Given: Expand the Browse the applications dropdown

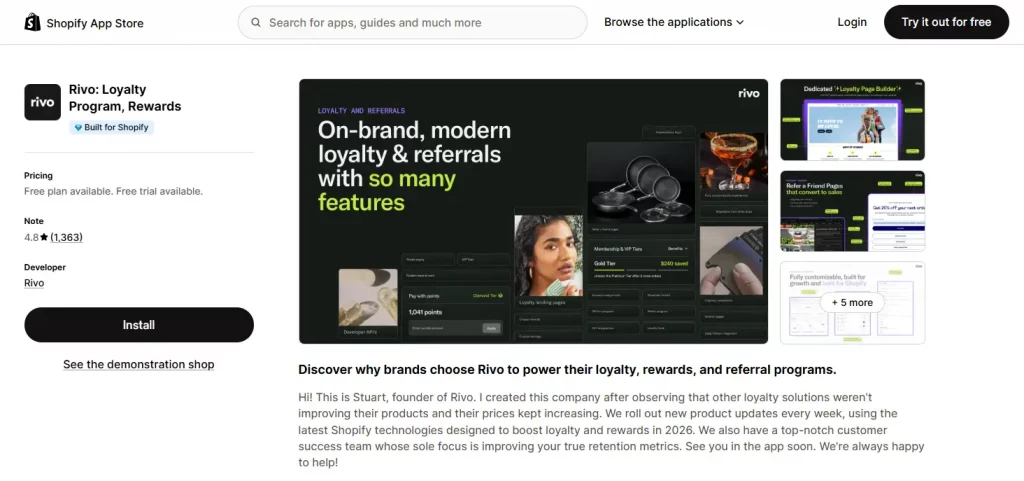Looking at the screenshot, I should pos(674,22).
